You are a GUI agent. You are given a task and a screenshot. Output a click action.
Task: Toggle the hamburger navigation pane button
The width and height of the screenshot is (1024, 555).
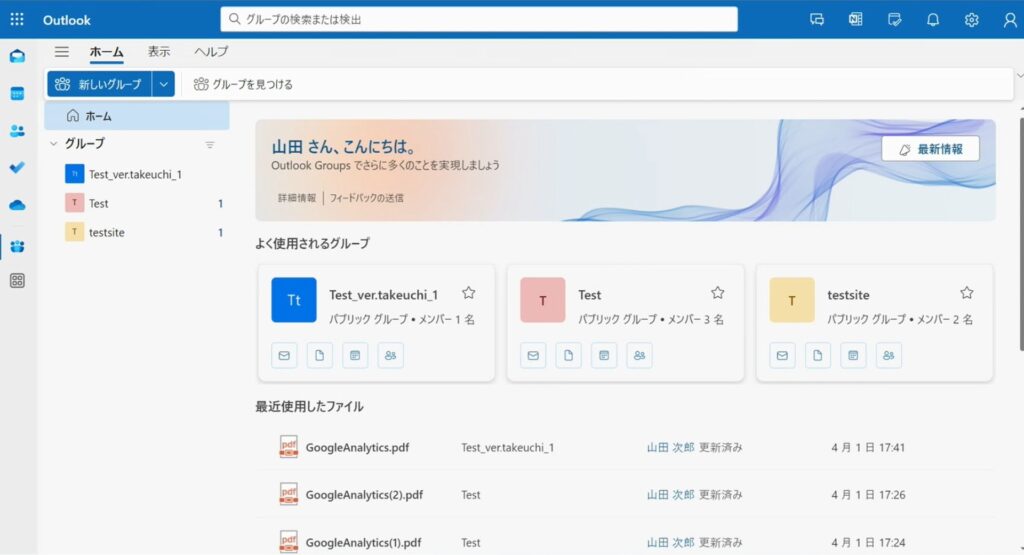(62, 52)
